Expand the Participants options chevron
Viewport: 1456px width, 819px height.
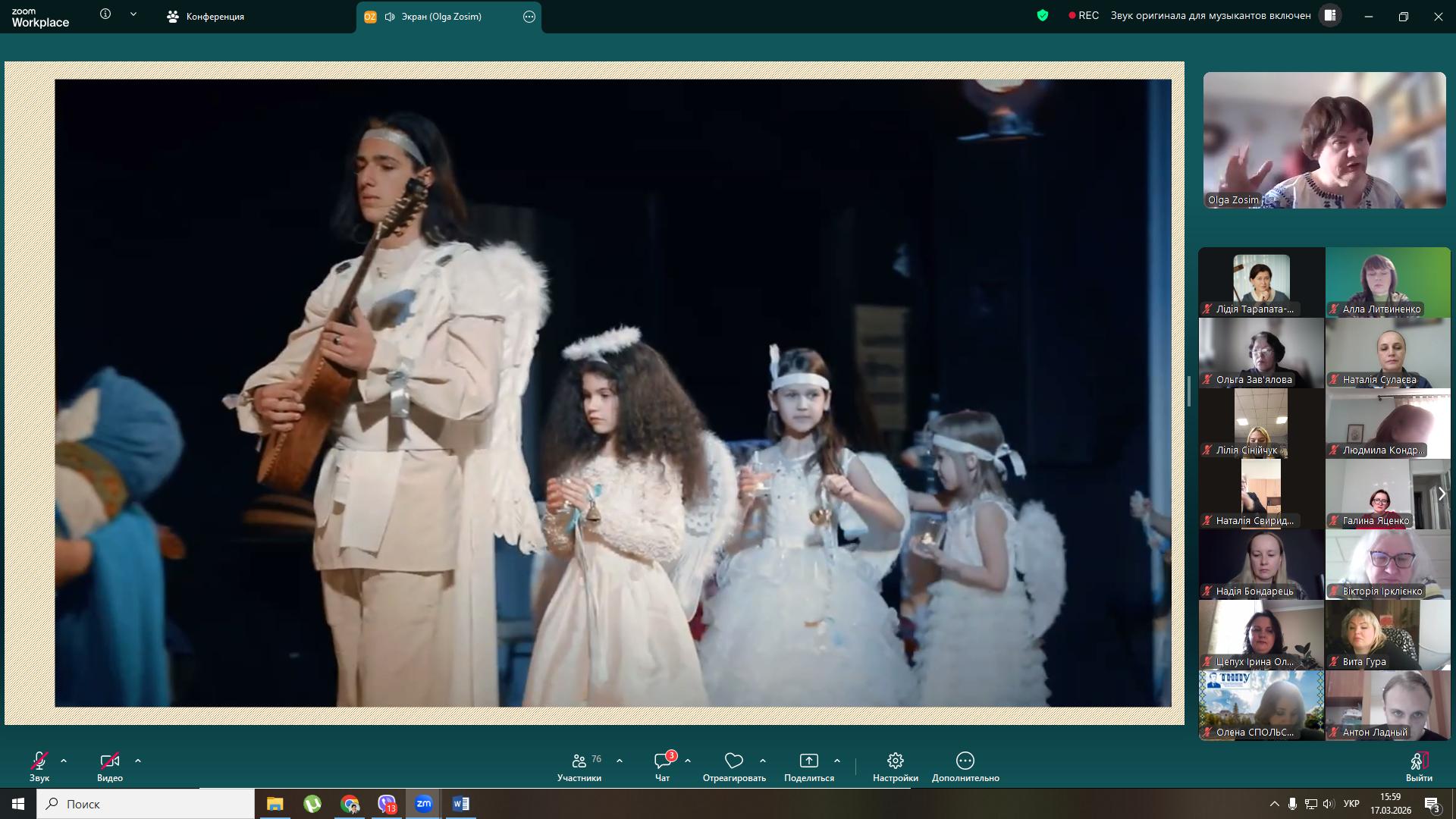point(620,760)
